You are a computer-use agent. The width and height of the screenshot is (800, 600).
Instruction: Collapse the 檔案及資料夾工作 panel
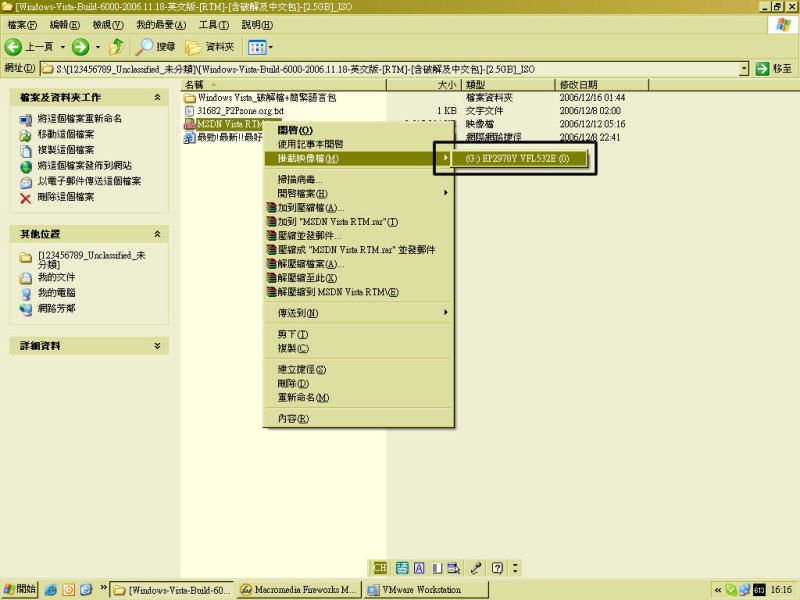tap(157, 97)
